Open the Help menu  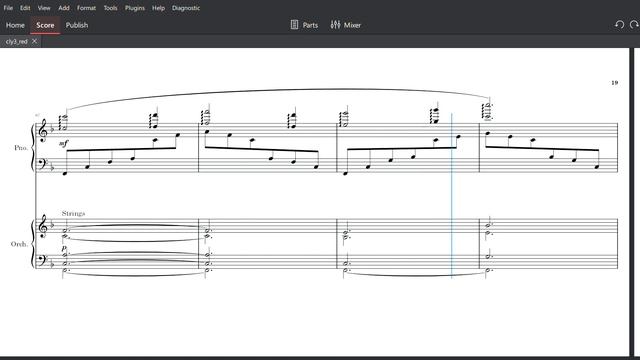pos(158,8)
